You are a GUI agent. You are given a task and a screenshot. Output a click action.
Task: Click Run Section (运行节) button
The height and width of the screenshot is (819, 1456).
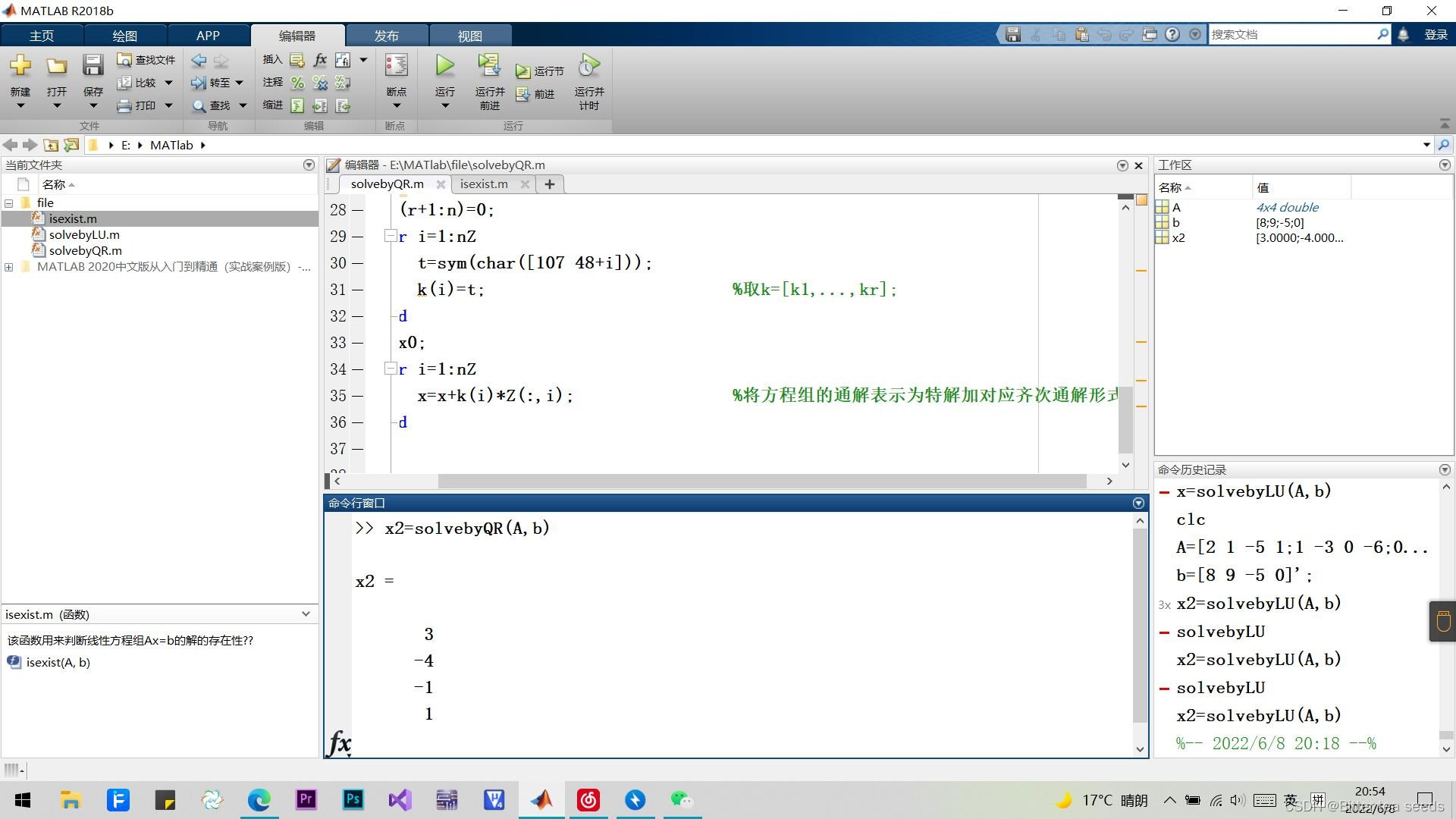(x=540, y=71)
